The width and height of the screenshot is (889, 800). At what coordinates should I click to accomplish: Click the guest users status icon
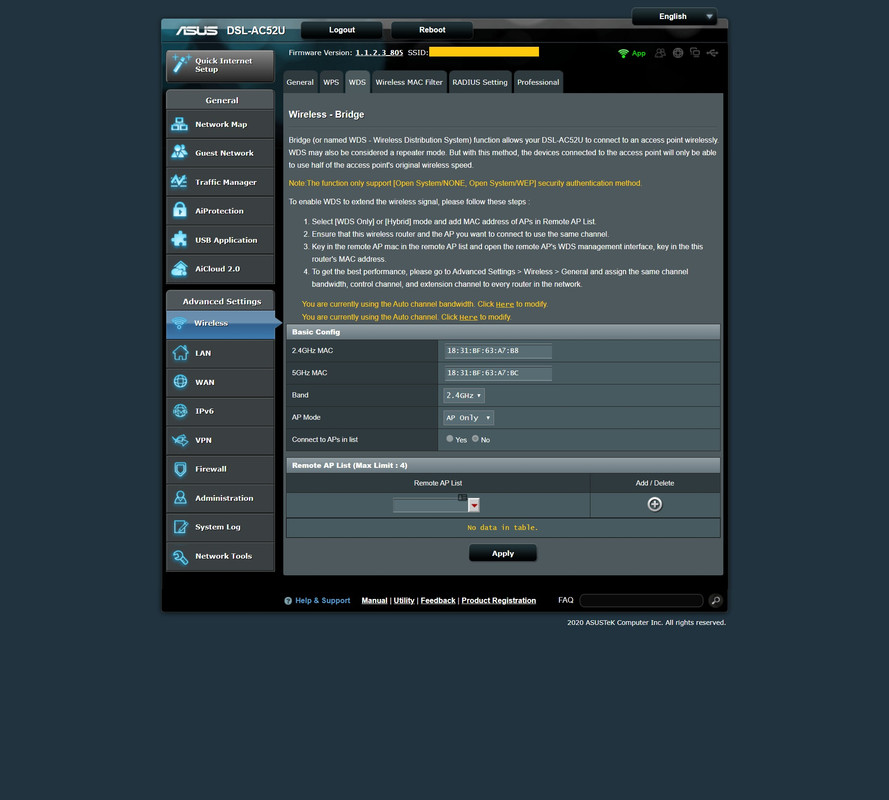point(660,53)
